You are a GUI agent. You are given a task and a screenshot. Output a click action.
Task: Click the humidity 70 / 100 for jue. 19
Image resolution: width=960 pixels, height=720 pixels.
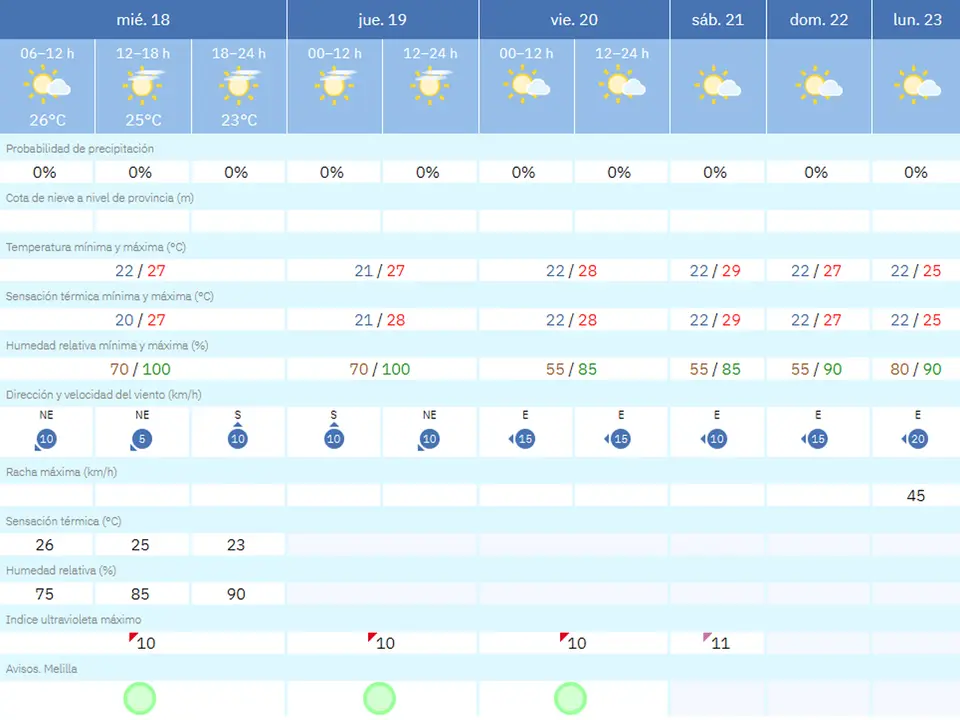(380, 369)
